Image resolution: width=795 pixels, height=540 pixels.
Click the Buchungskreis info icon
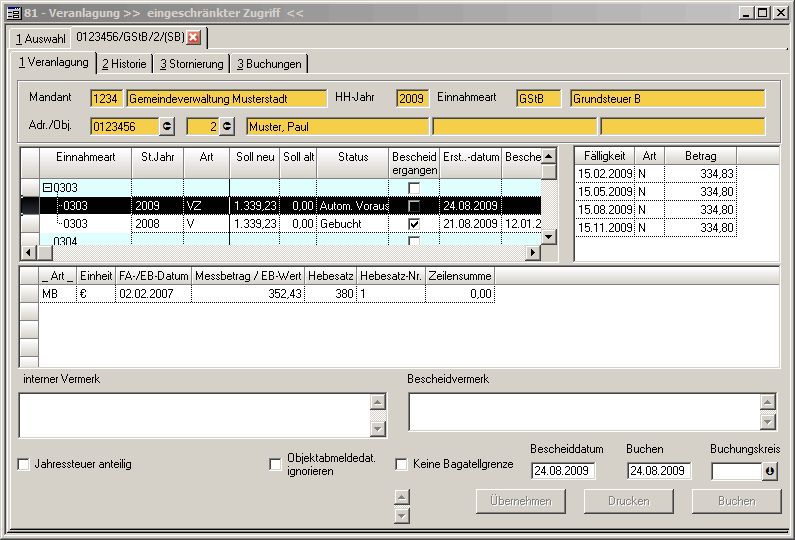pos(770,471)
